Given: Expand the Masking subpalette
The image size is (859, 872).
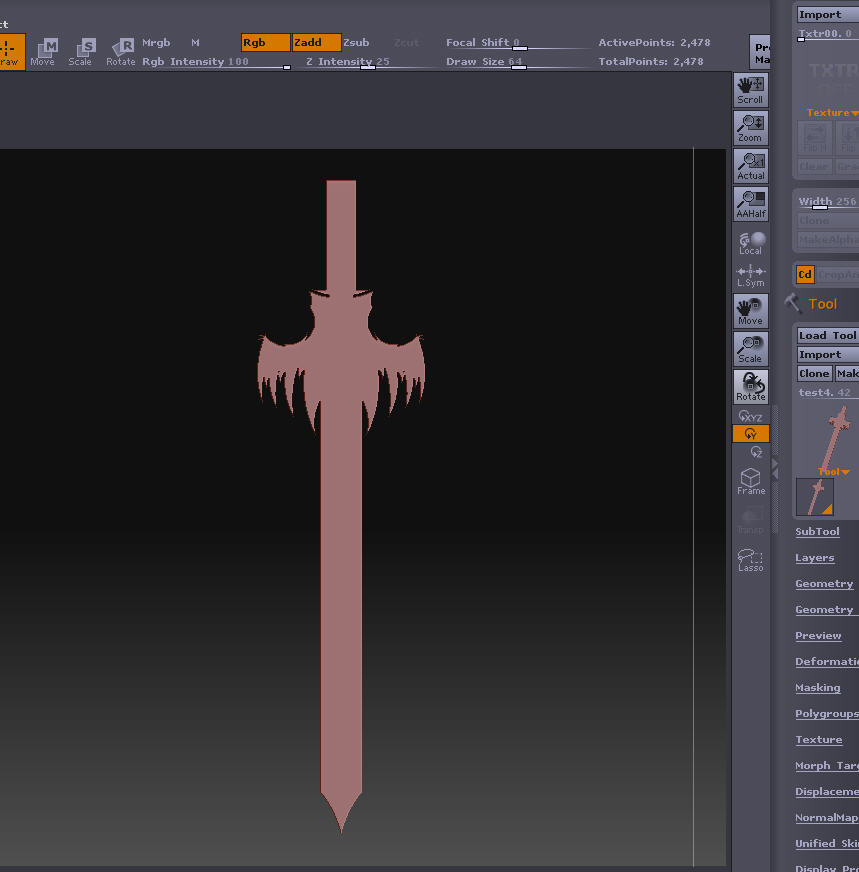Looking at the screenshot, I should coord(817,688).
